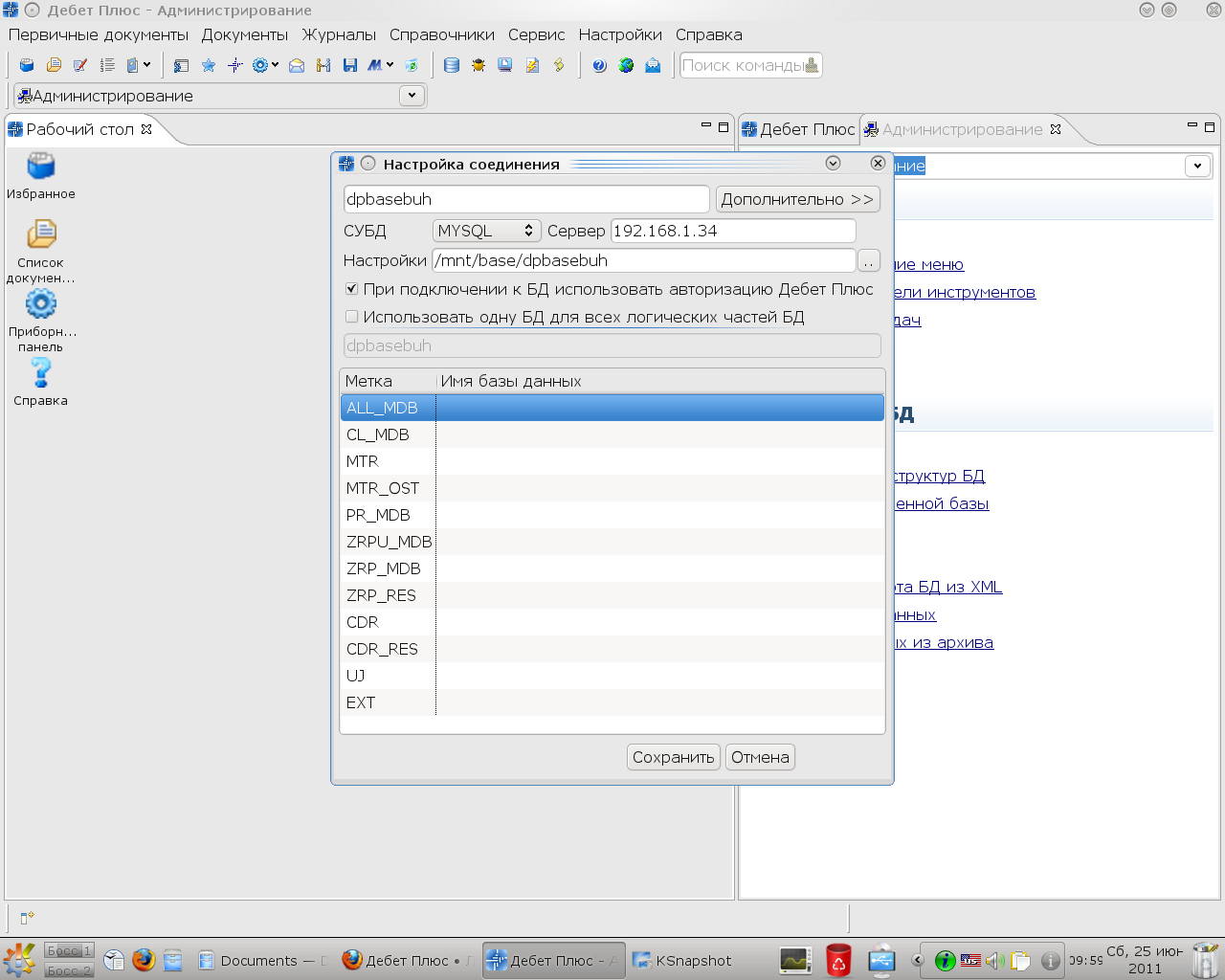
Task: Open the Справка desktop icon
Action: pos(40,381)
